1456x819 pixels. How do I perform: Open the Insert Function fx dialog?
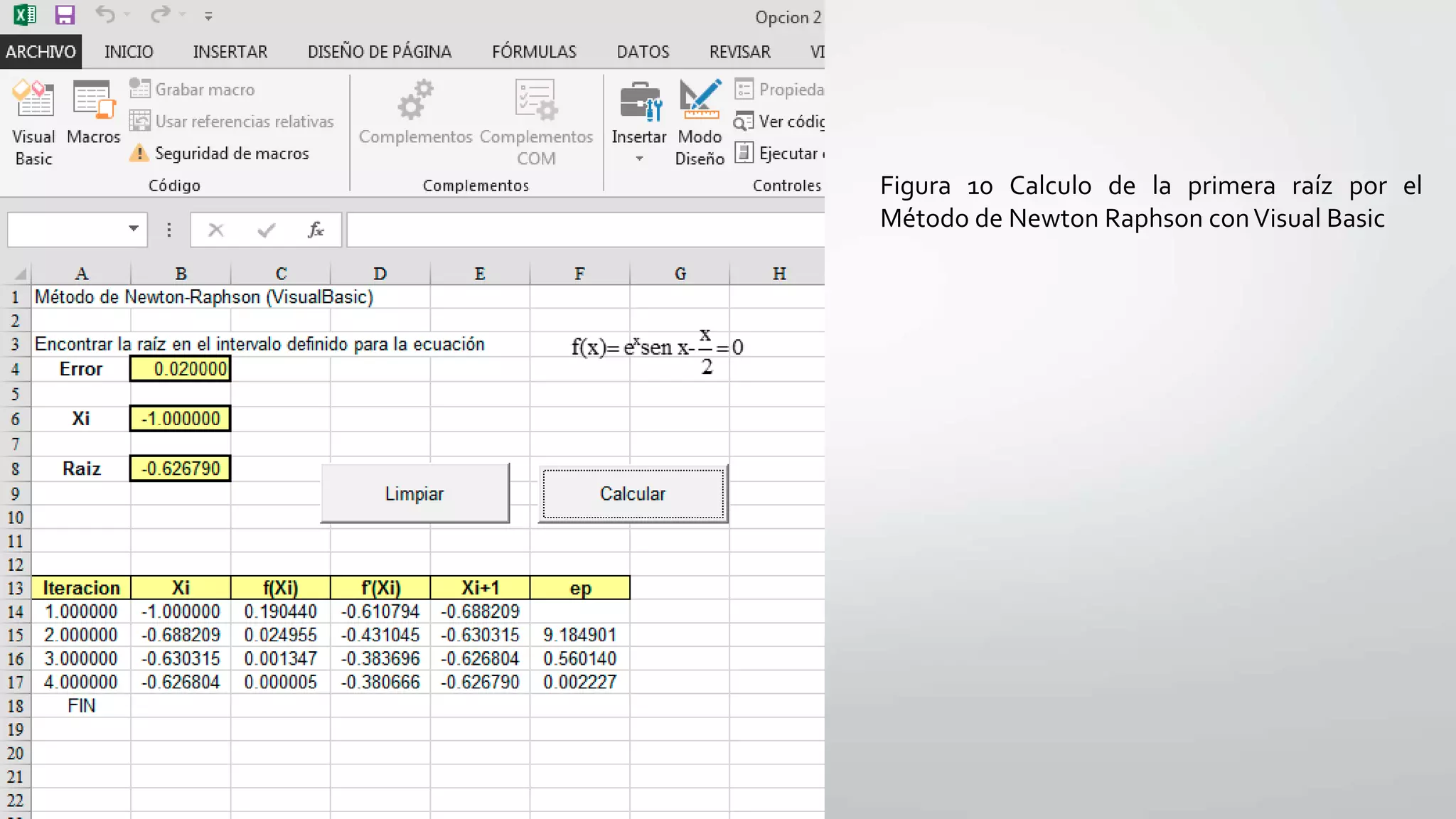pyautogui.click(x=316, y=230)
